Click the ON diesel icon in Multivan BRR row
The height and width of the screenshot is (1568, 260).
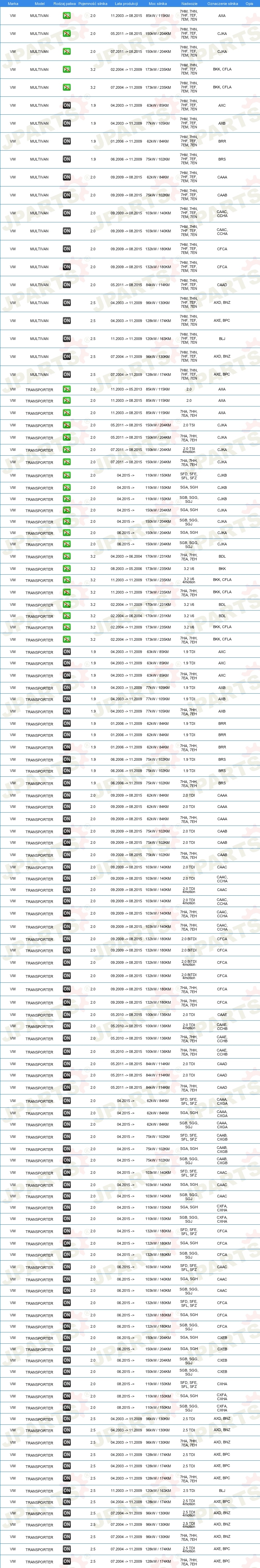point(66,141)
